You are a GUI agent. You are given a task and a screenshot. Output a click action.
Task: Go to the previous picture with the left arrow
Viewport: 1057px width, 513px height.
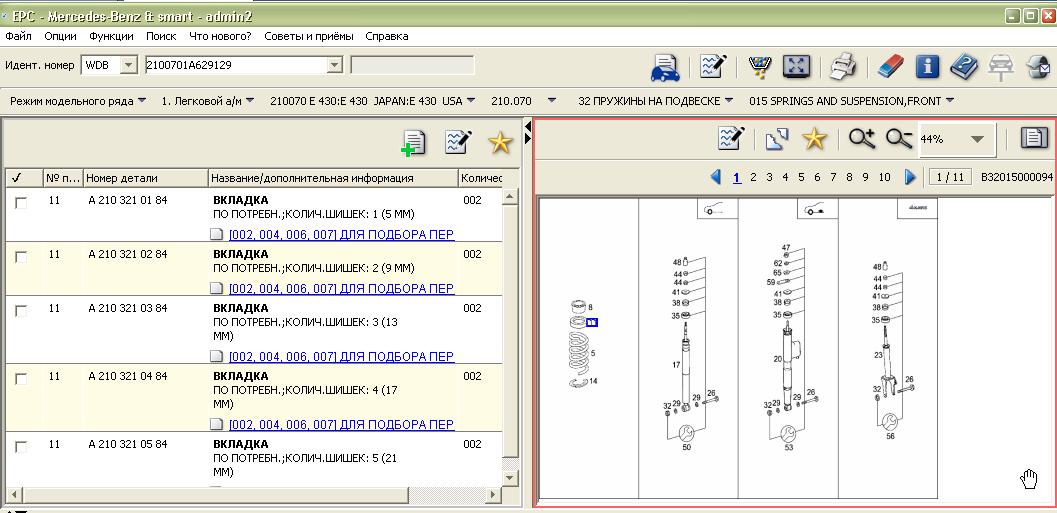click(716, 177)
